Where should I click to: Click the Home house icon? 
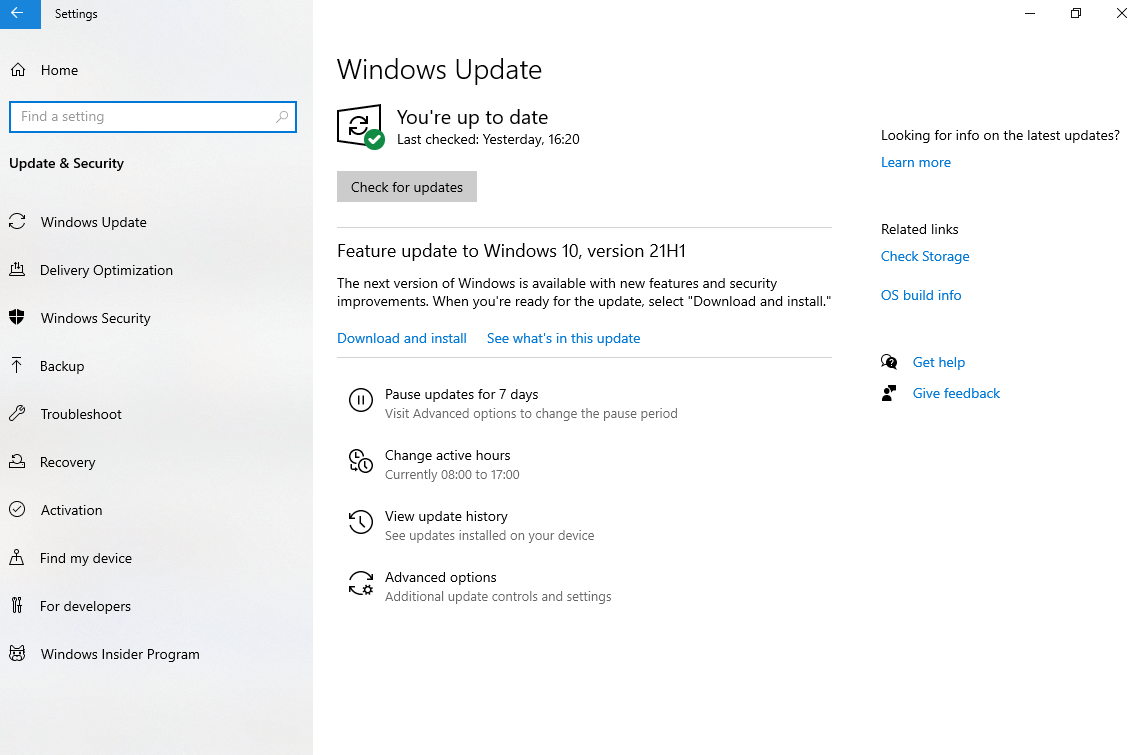[18, 70]
